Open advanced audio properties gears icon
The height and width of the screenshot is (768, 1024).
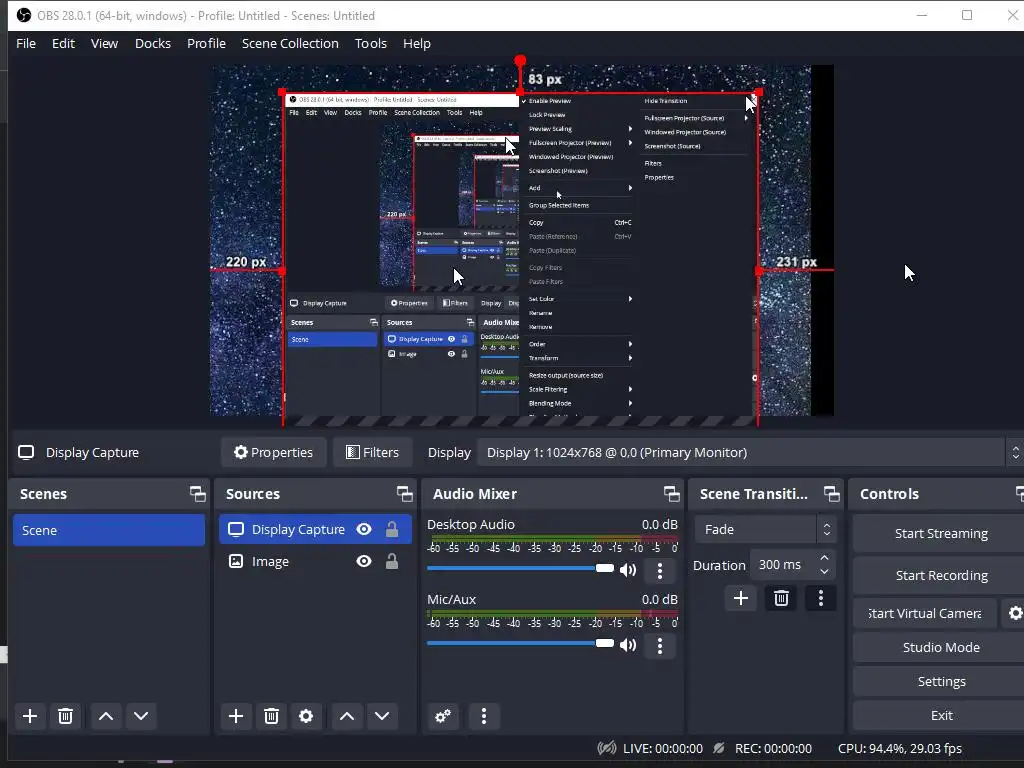pos(443,716)
